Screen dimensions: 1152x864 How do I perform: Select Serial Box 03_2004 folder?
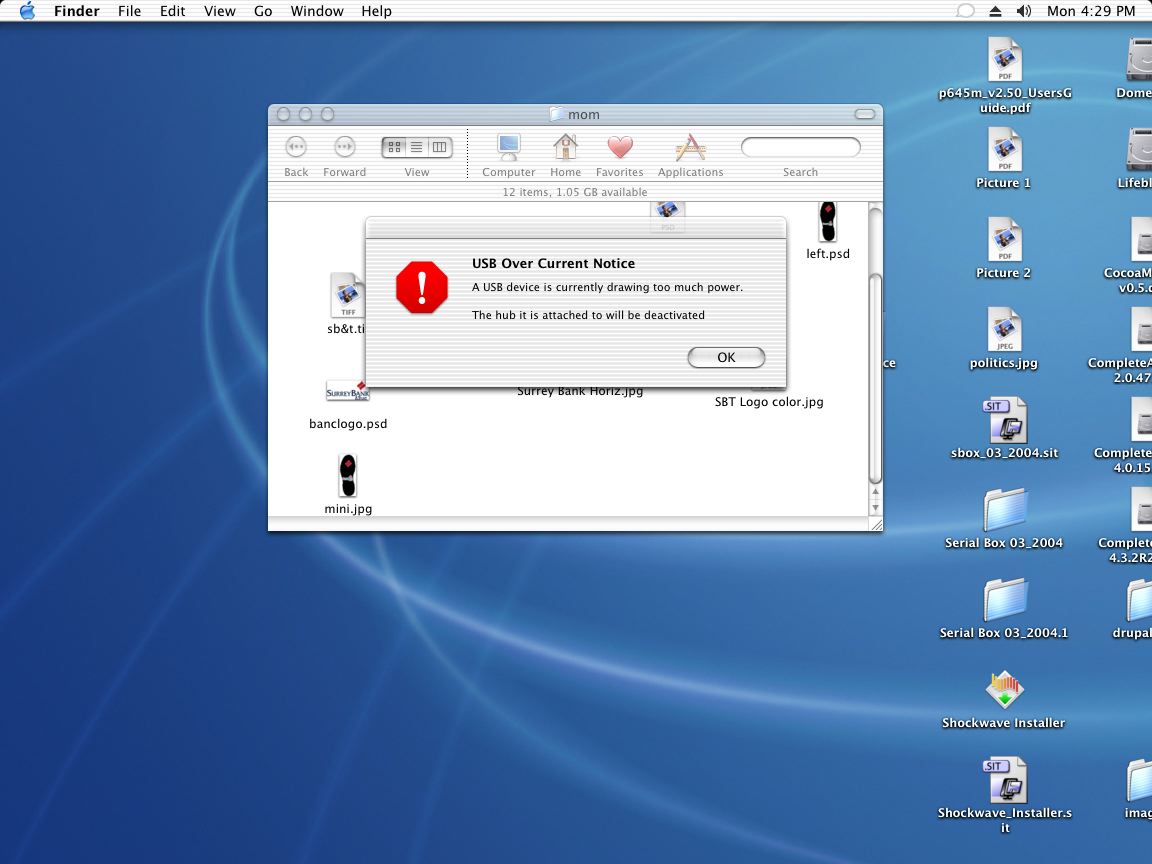pyautogui.click(x=1004, y=519)
